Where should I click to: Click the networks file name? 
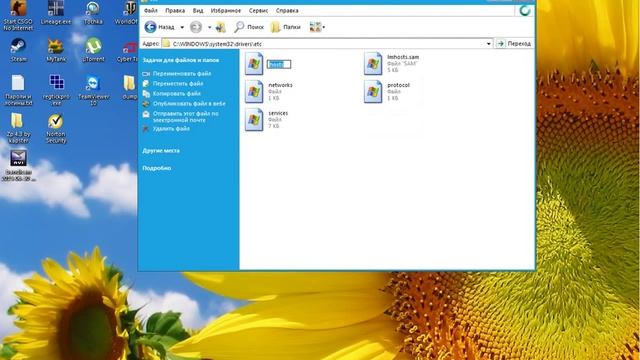point(280,85)
